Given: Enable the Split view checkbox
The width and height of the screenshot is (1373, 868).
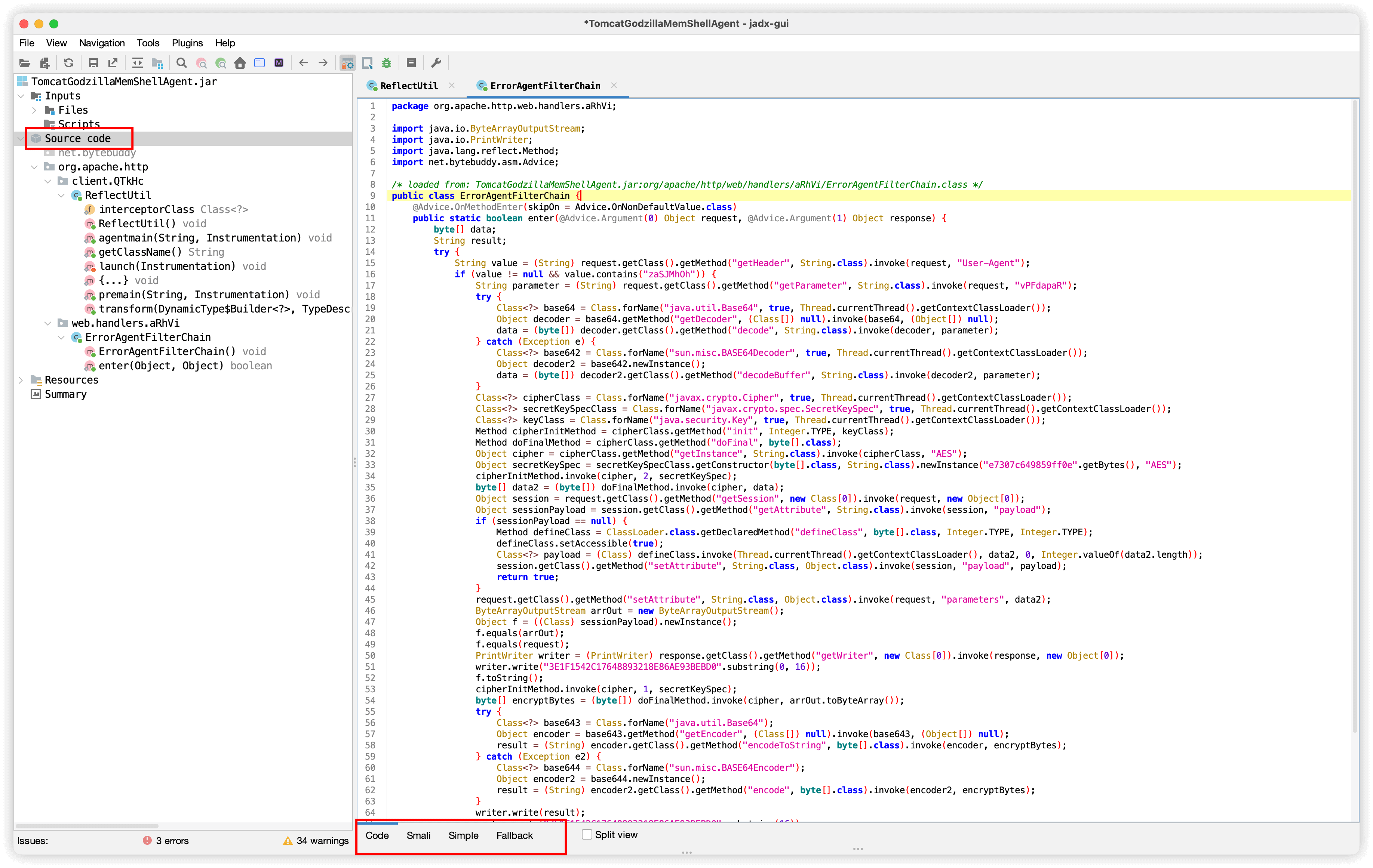Looking at the screenshot, I should tap(587, 834).
